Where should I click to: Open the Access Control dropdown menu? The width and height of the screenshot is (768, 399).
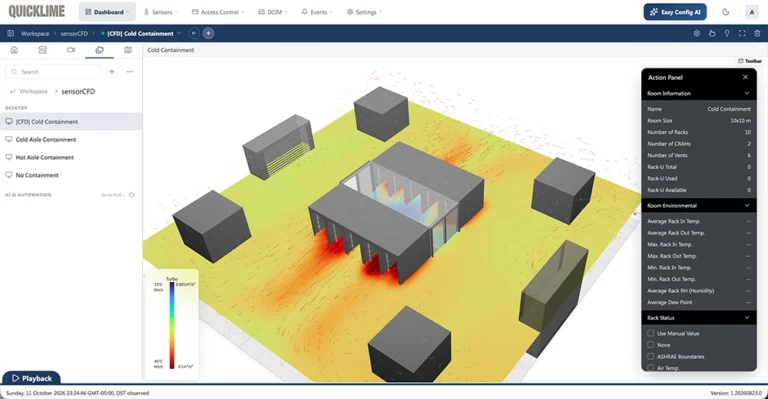[217, 12]
